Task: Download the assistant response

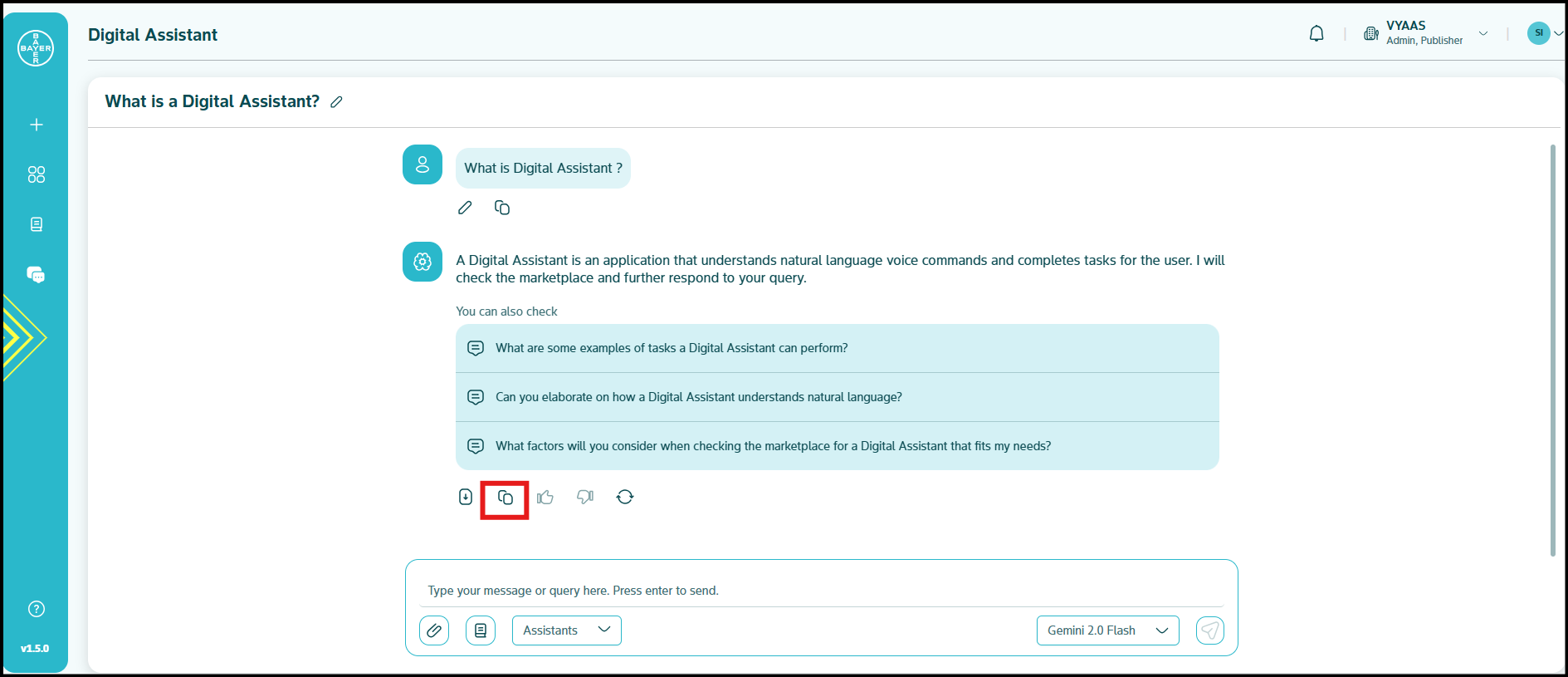Action: (x=466, y=497)
